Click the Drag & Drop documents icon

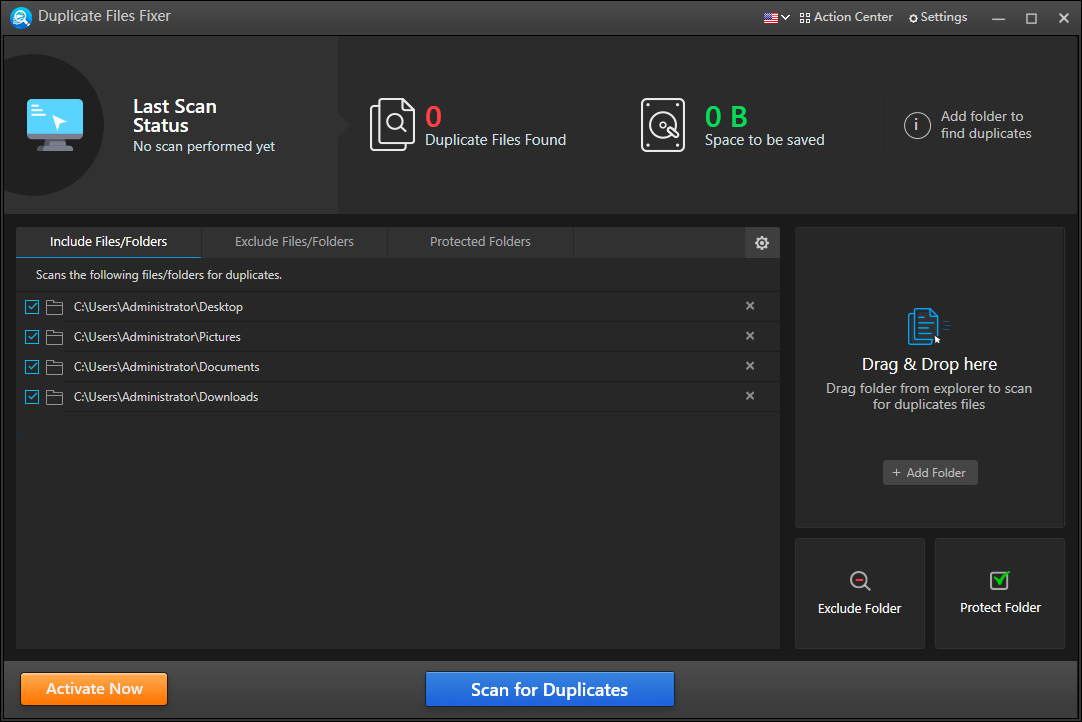coord(926,325)
